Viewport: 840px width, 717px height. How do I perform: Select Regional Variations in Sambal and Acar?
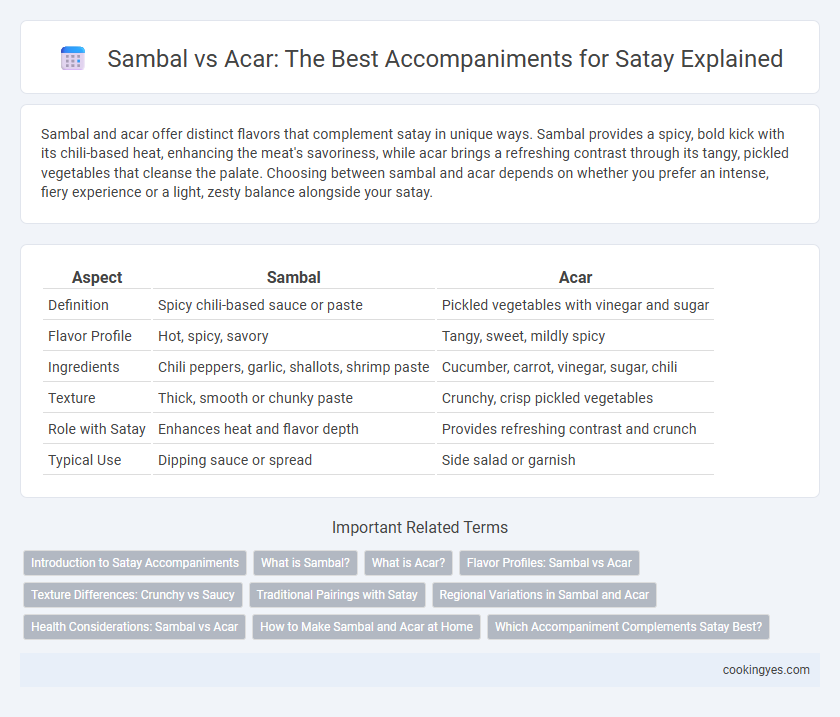(544, 595)
